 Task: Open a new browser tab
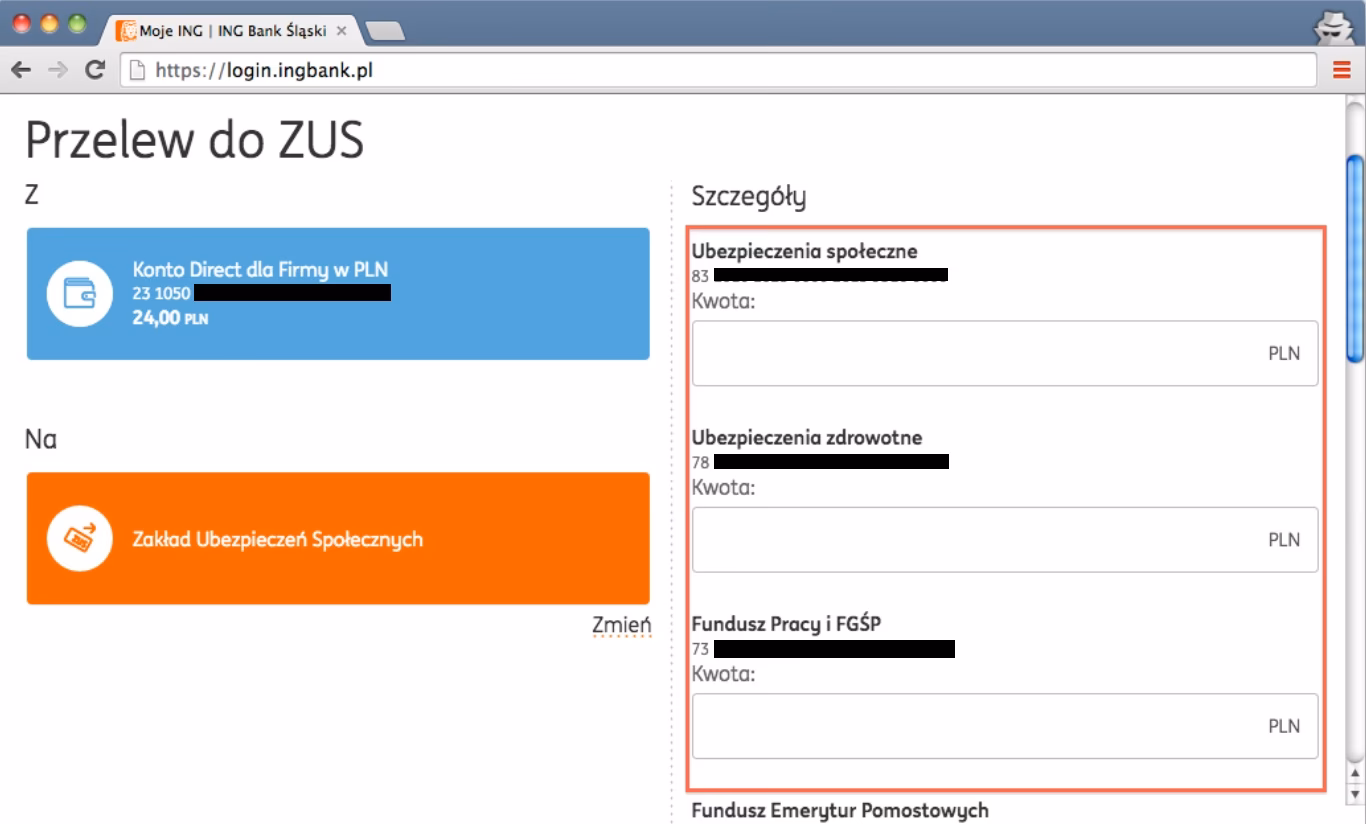386,32
